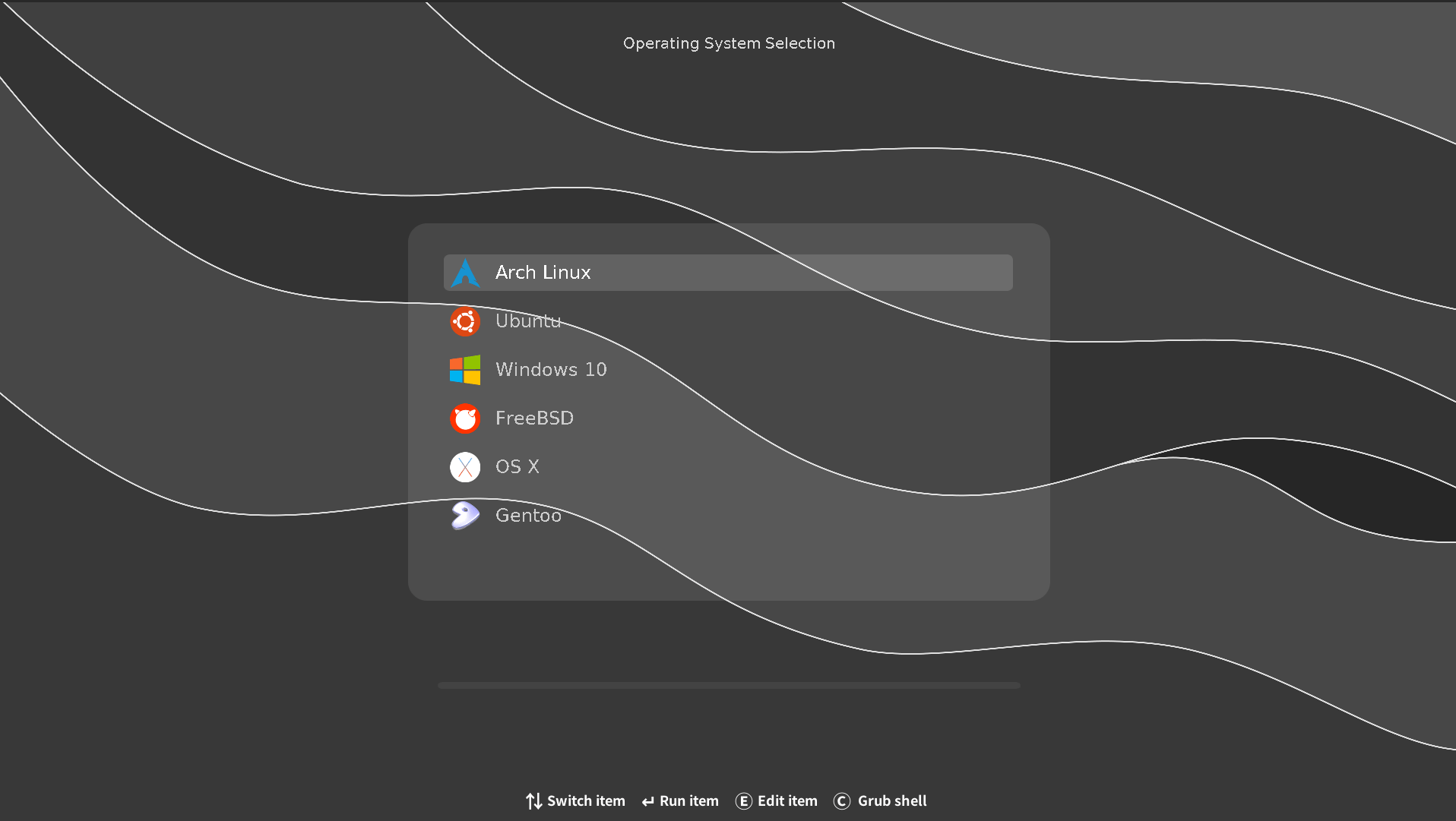
Task: Select the OS X boot entry
Action: (518, 467)
